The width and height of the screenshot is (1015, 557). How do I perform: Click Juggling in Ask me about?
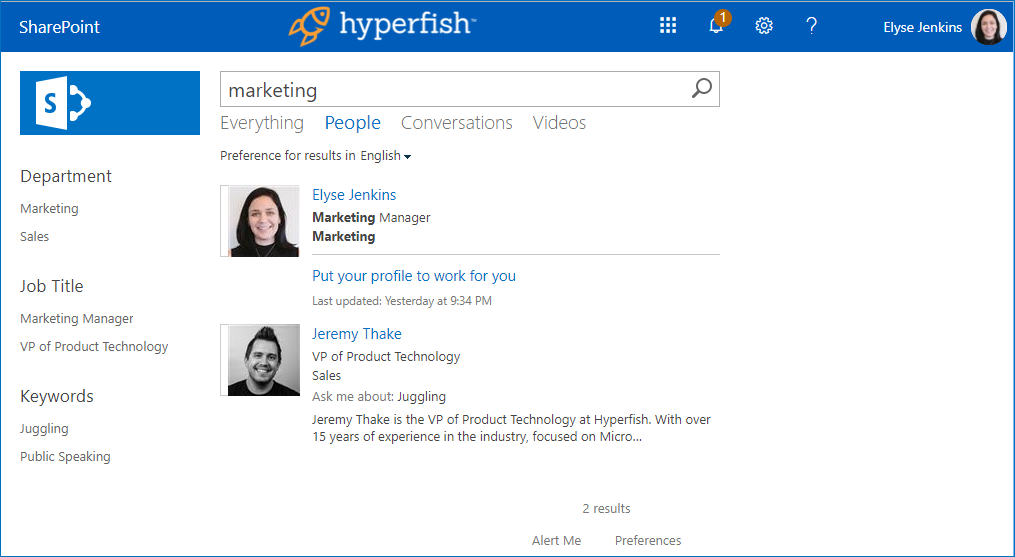click(x=421, y=396)
